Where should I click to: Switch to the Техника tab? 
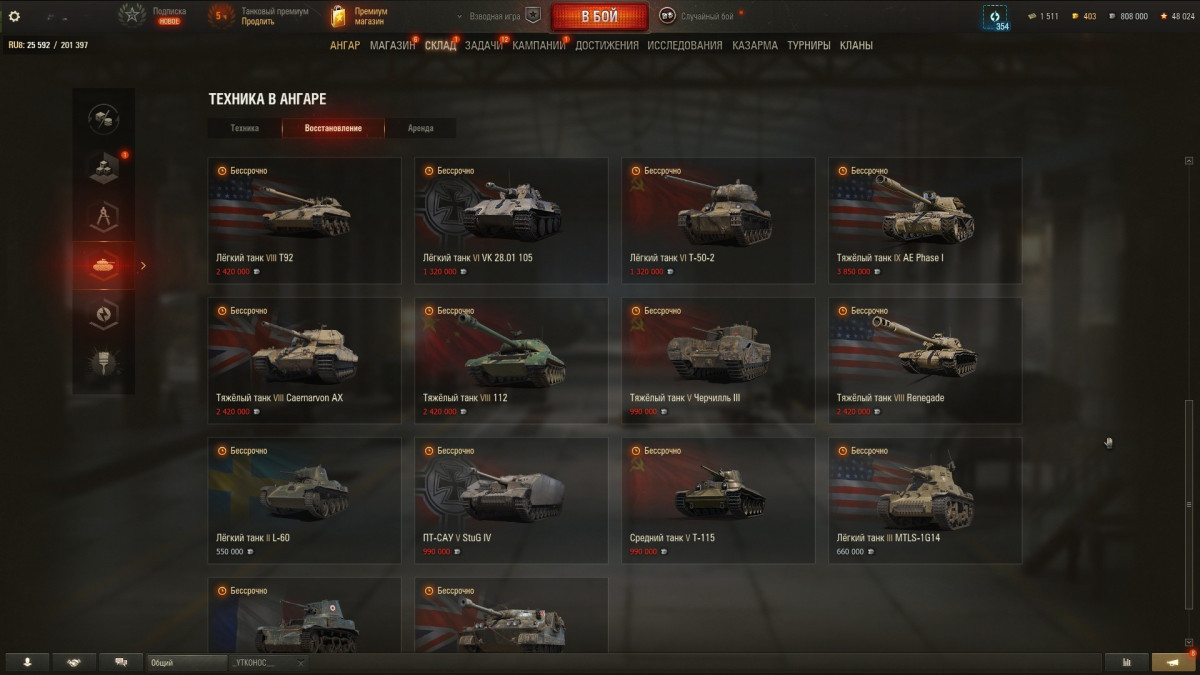tap(245, 128)
